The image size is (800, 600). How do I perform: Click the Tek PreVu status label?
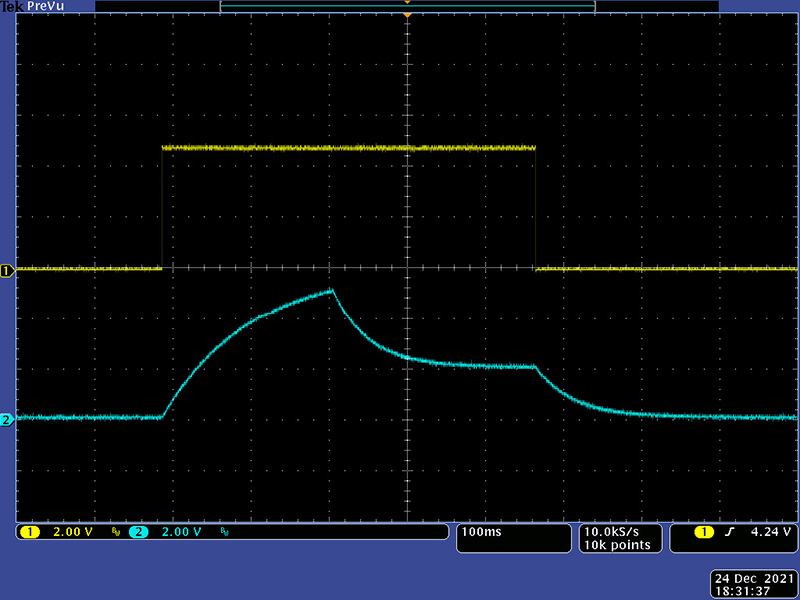coord(32,7)
